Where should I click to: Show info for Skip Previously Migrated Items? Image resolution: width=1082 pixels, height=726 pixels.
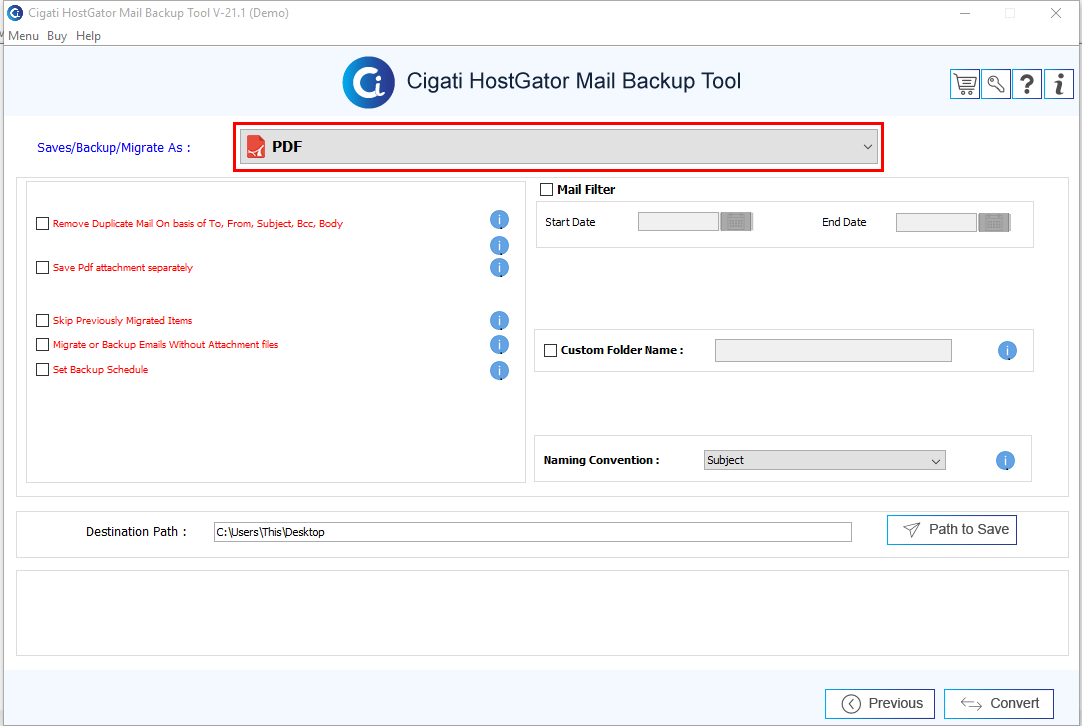(x=500, y=321)
